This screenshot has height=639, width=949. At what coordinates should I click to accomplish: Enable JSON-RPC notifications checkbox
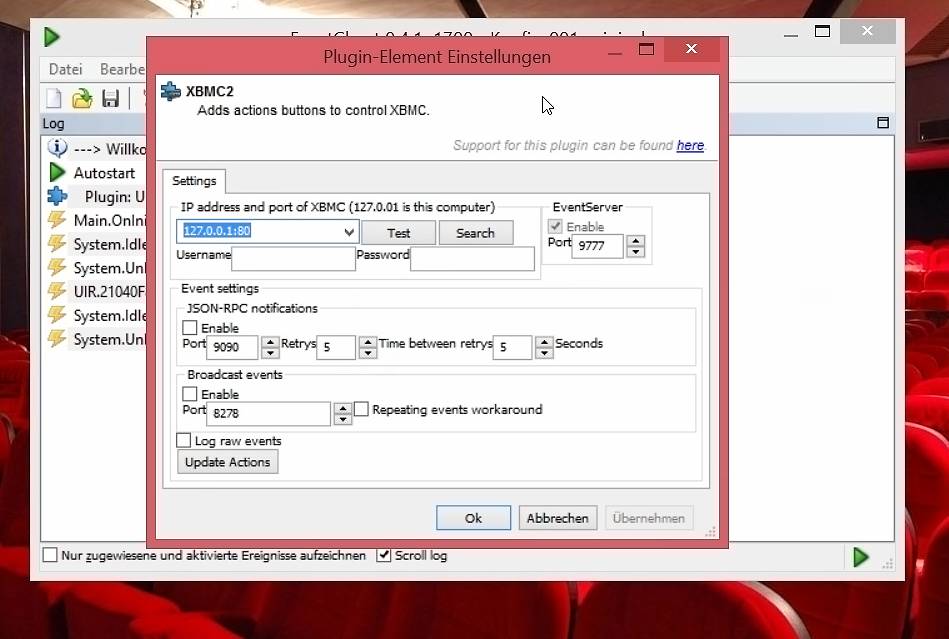[189, 327]
